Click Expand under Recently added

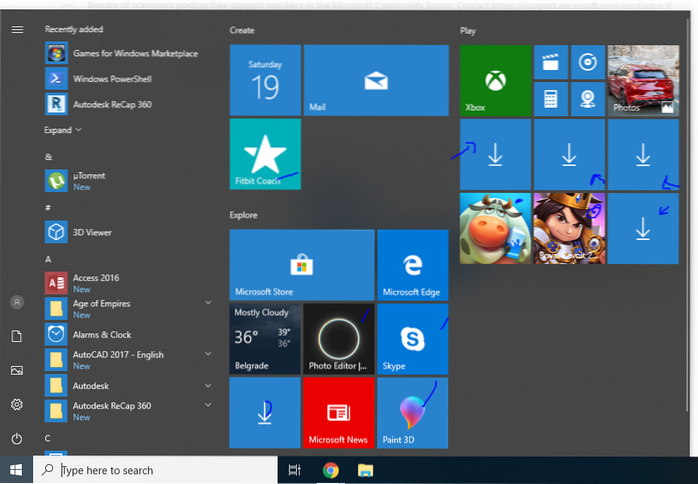point(63,130)
